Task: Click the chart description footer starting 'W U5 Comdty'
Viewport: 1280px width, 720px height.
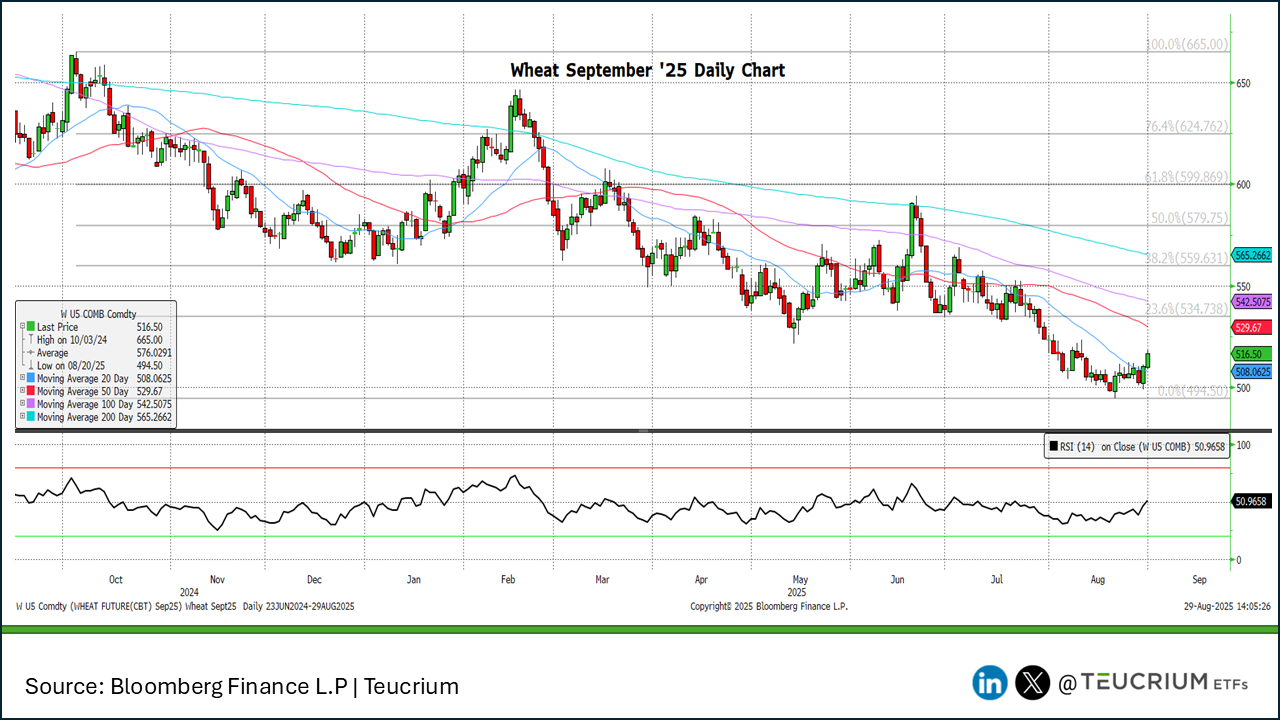Action: coord(185,606)
